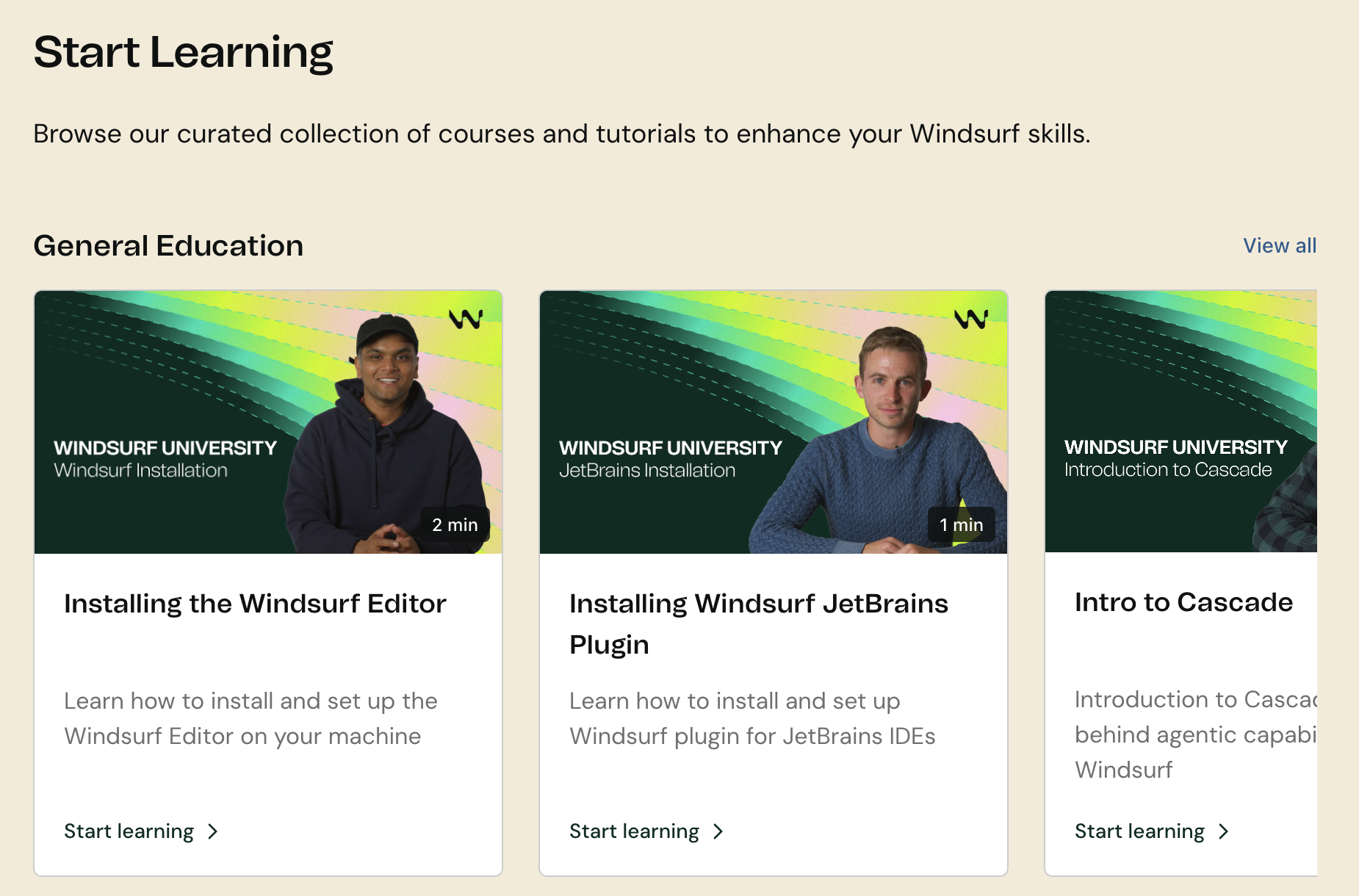Click the Start Learning page heading
This screenshot has width=1359, height=896.
tap(184, 53)
